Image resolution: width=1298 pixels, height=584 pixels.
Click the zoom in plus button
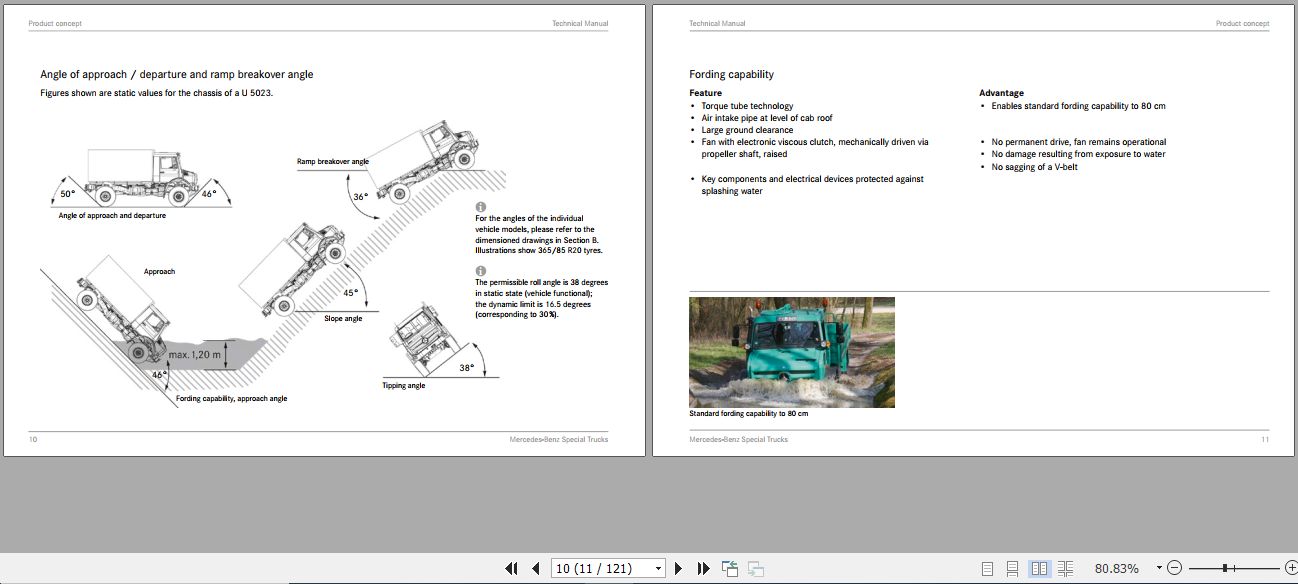pos(1290,568)
